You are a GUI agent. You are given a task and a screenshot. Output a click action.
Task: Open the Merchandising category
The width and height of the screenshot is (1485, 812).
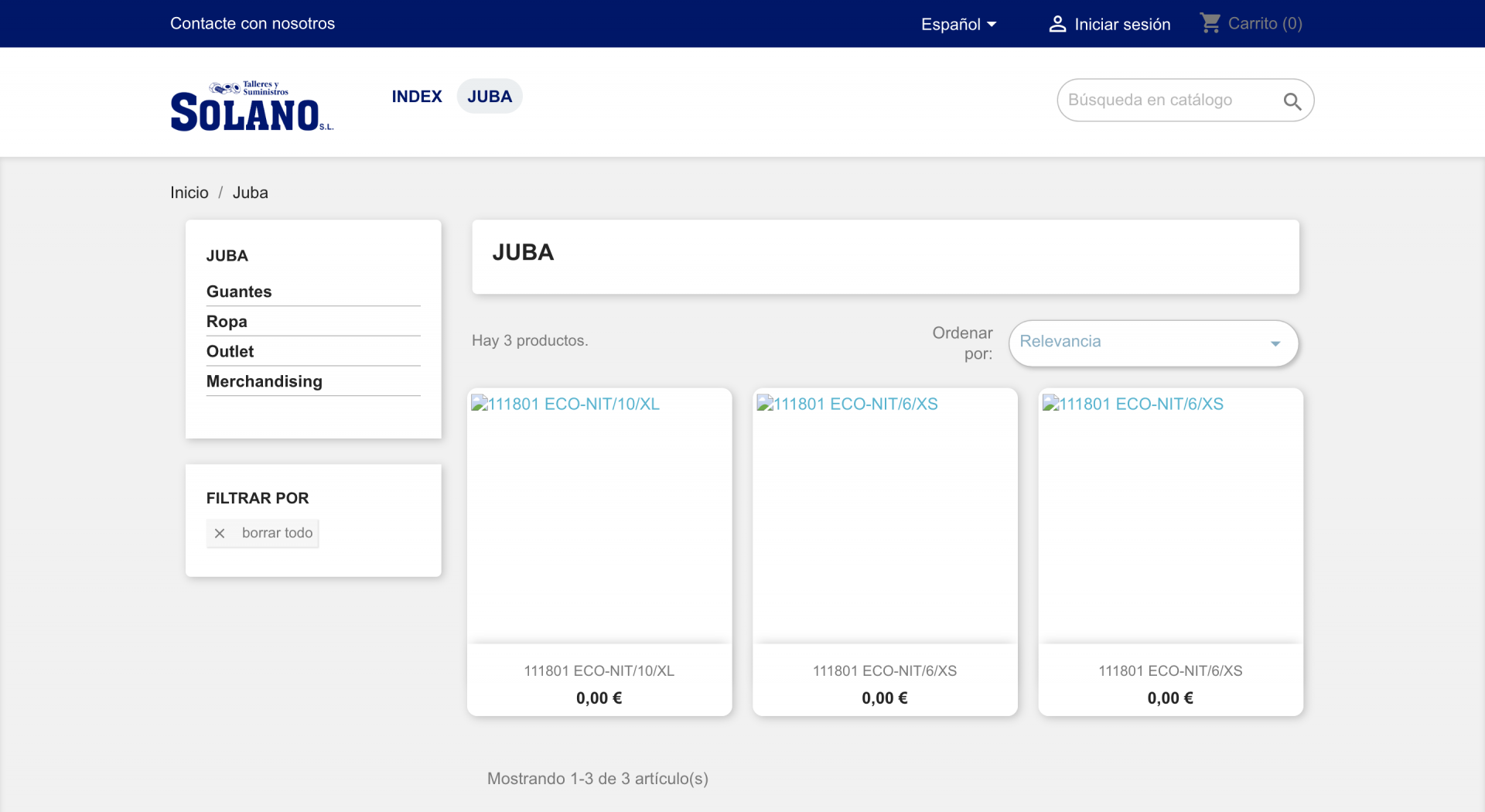tap(265, 381)
